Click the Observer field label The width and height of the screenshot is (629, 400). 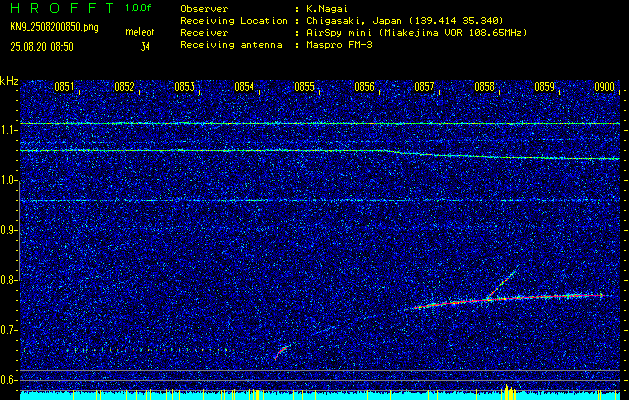pos(204,9)
